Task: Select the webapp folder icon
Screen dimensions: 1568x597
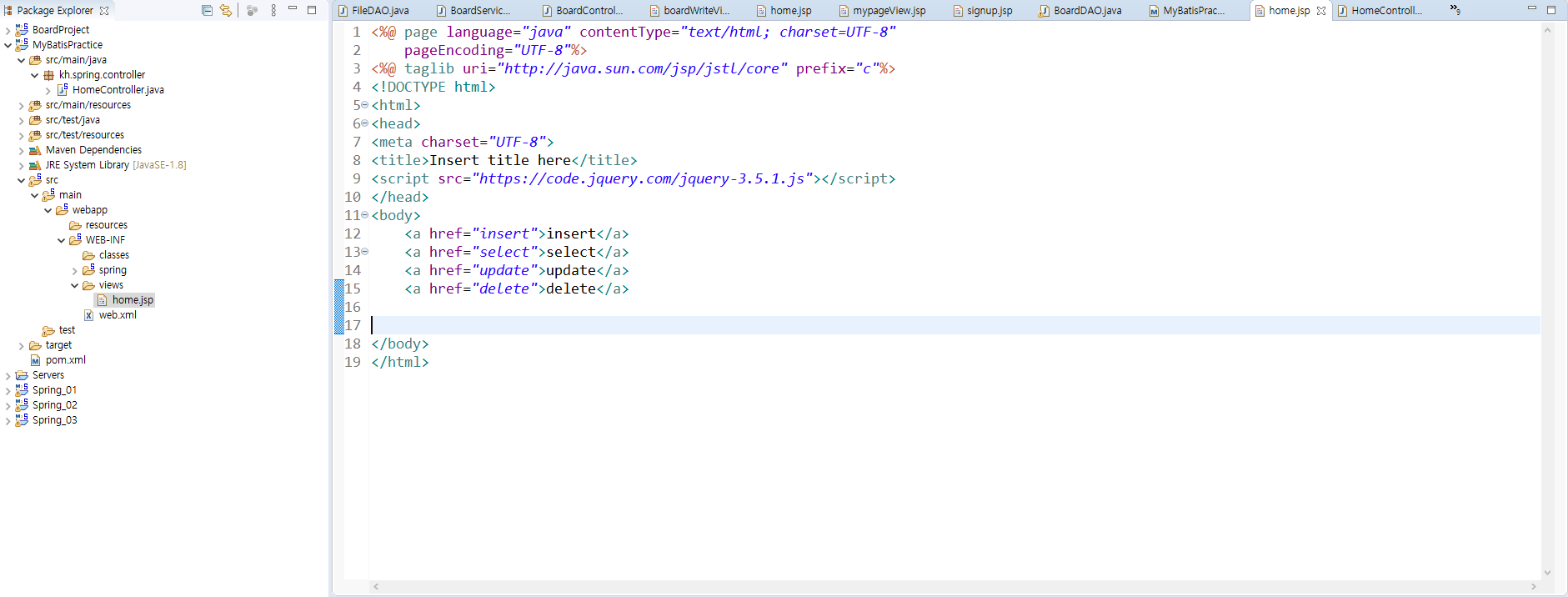Action: (62, 209)
